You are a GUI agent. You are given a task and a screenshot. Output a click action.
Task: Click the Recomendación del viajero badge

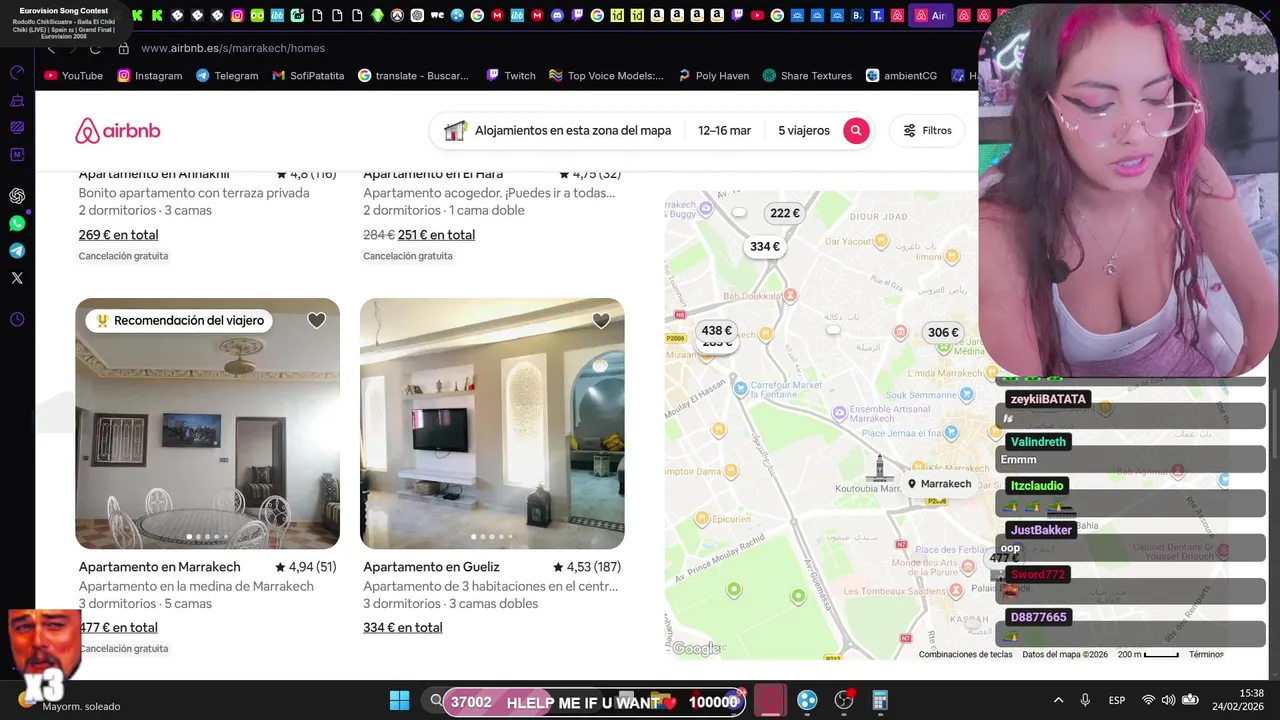click(x=181, y=321)
